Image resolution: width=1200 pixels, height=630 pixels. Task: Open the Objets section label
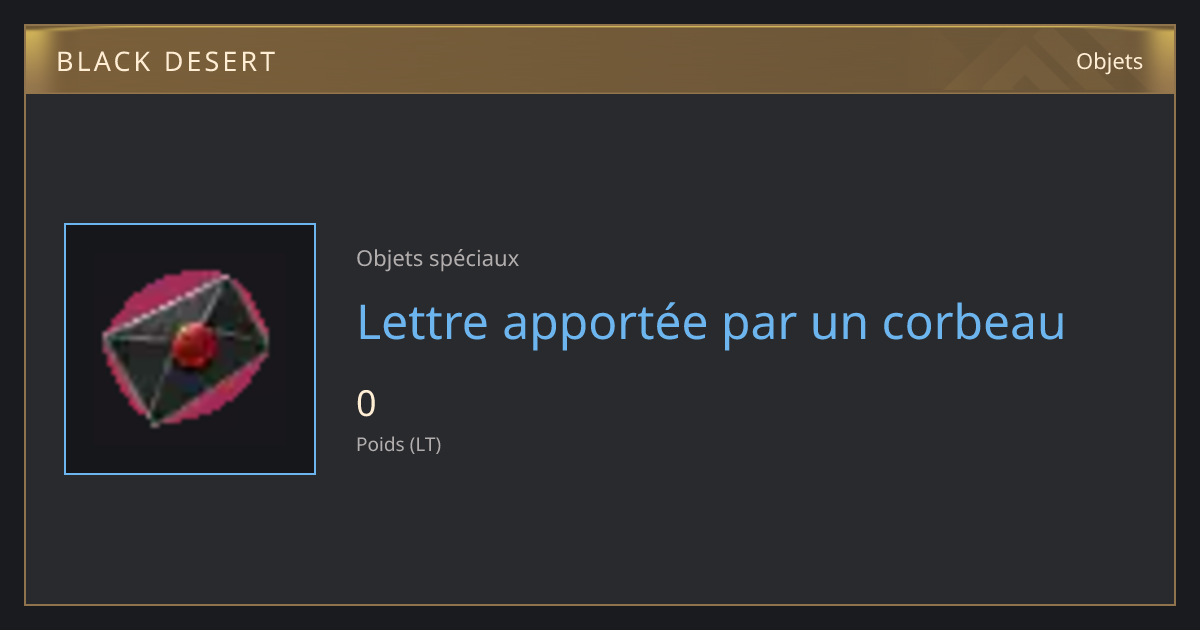coord(1109,62)
